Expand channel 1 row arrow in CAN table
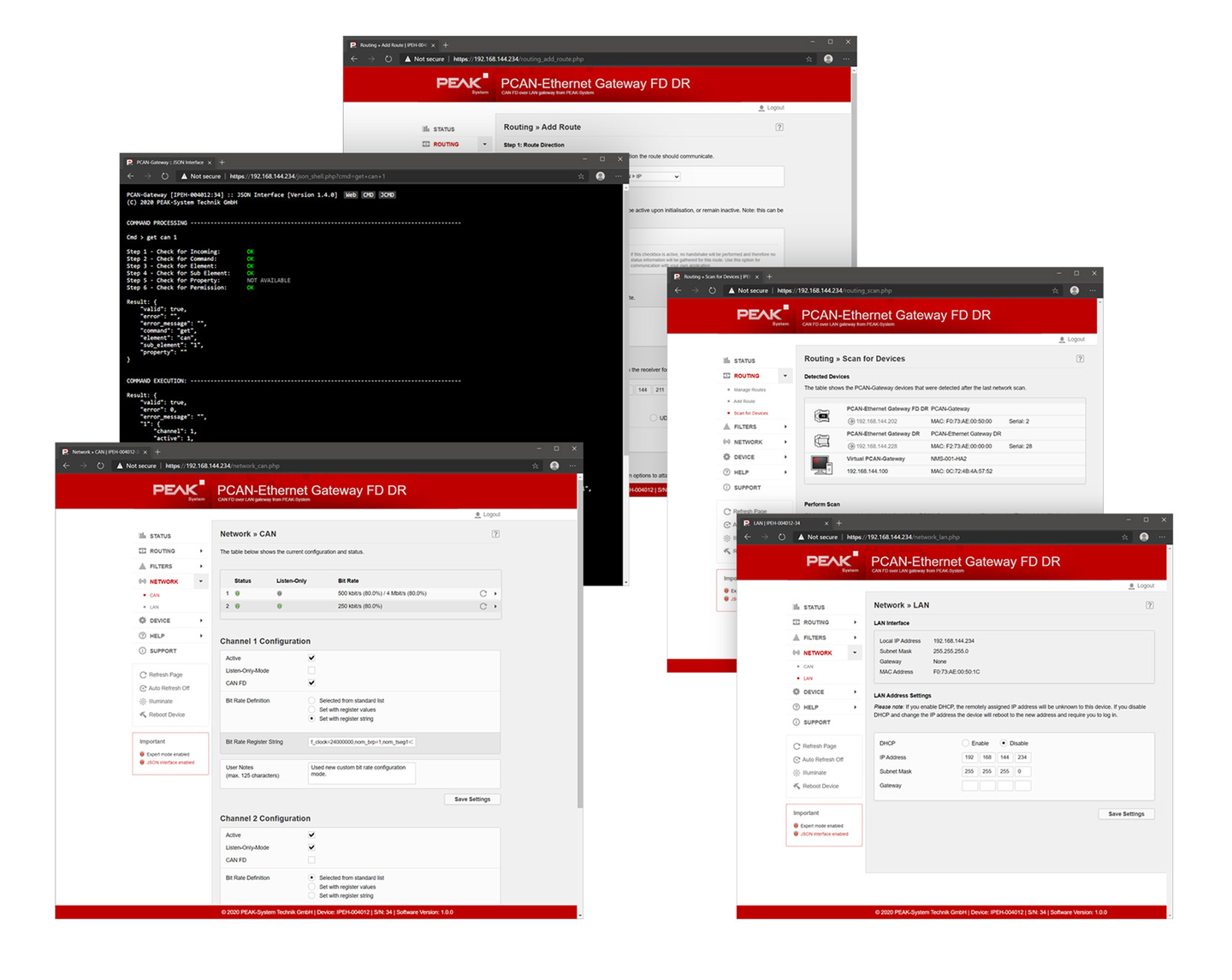 (x=495, y=593)
